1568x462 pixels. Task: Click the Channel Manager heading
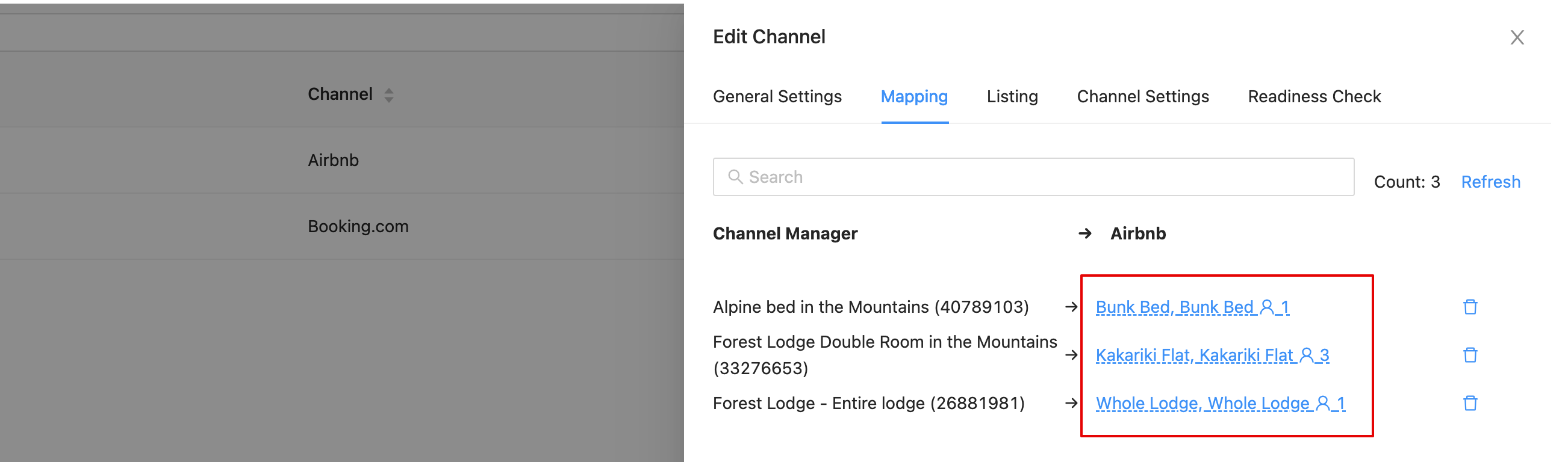coord(785,233)
